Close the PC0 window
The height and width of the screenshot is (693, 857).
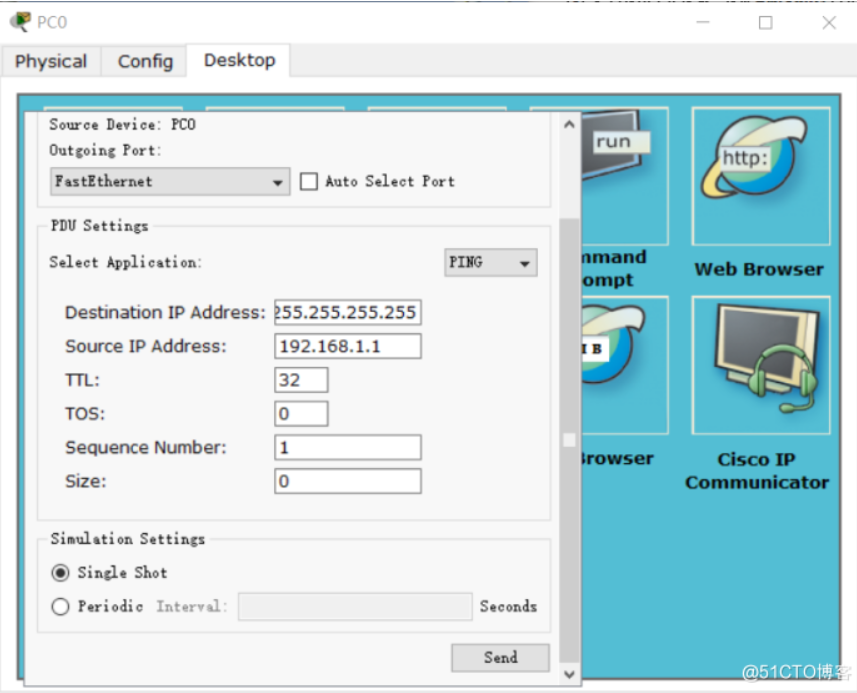(829, 22)
